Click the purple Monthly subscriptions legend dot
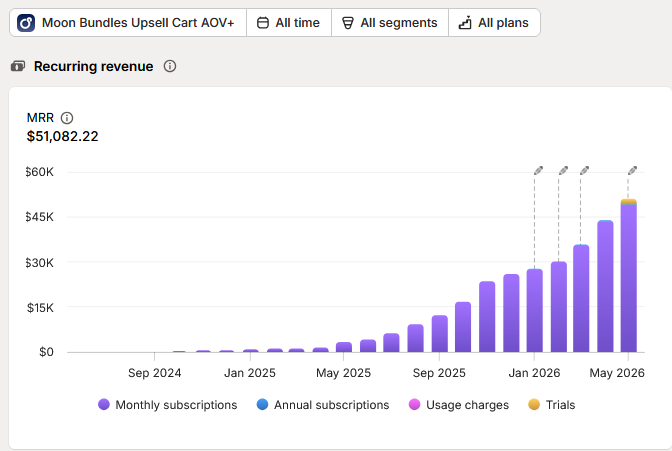 pos(104,404)
